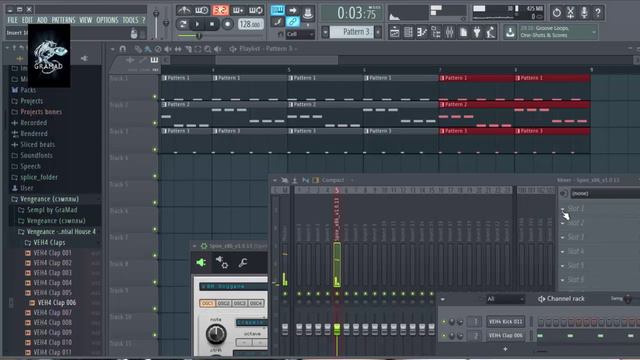
Task: Open mixer Slot 3 arrow
Action: (x=563, y=238)
